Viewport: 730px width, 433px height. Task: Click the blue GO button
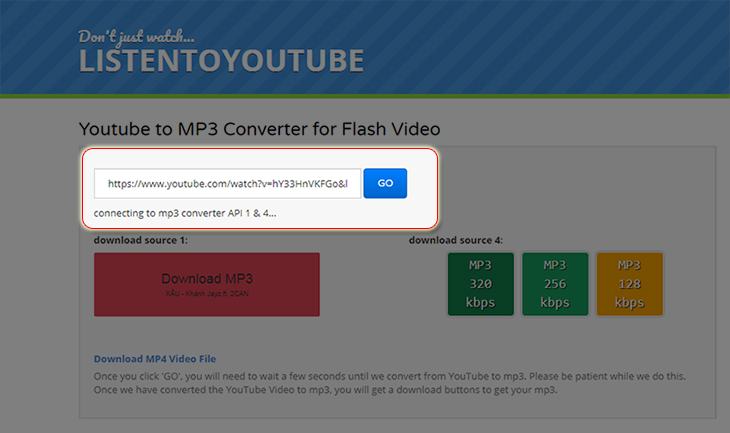[x=385, y=183]
